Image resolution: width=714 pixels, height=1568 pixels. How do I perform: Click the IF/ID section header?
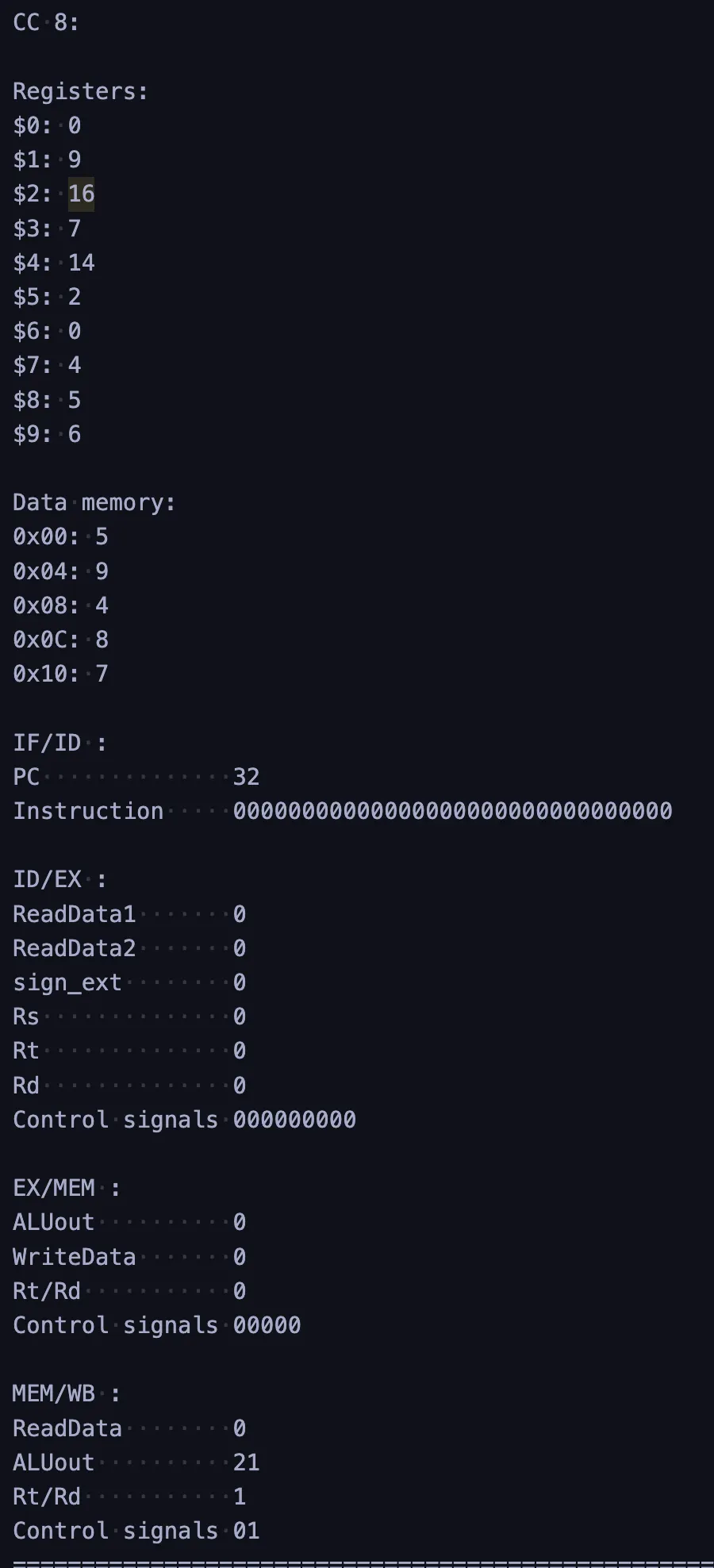(x=59, y=743)
